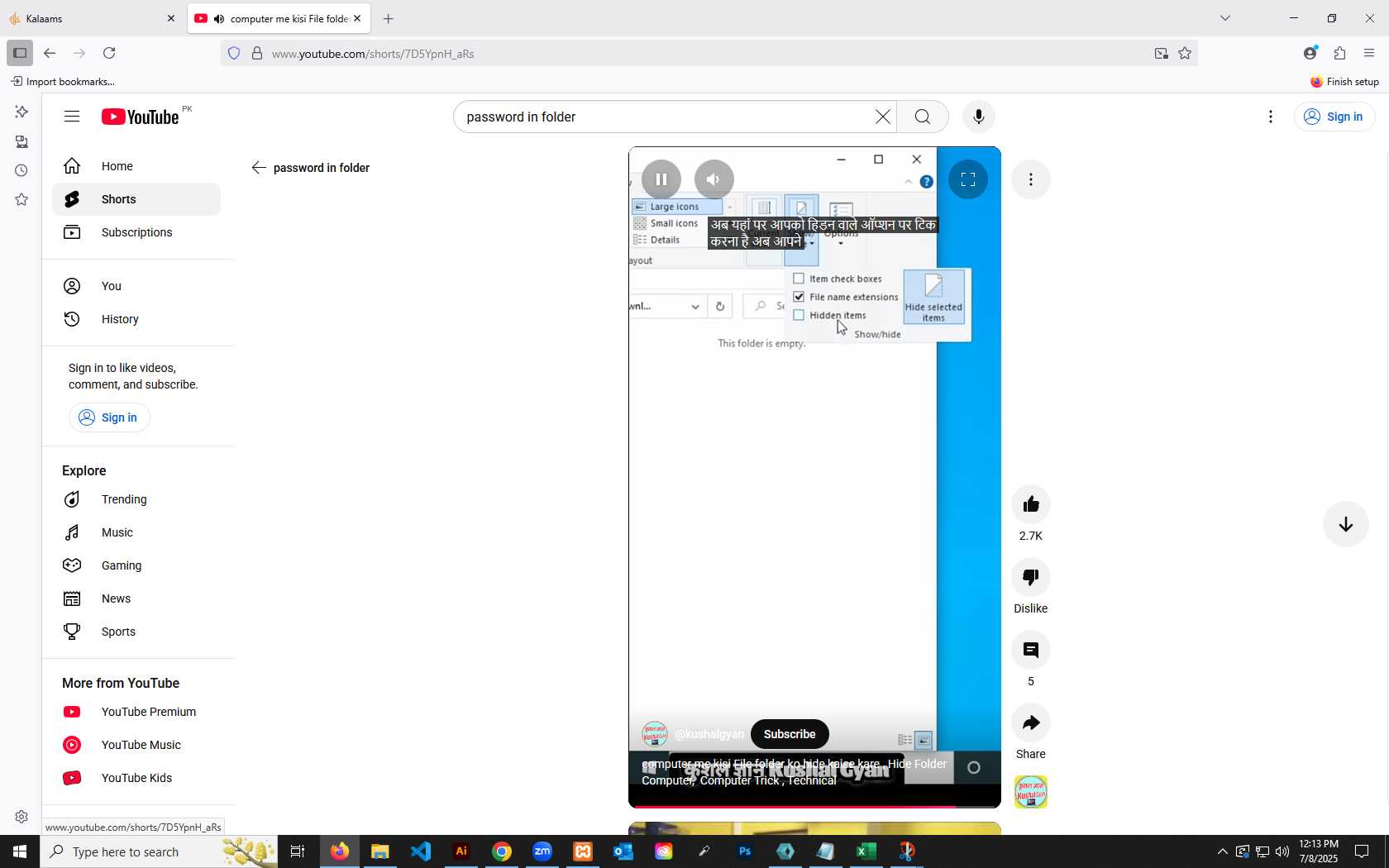Click Sign in button at top right
The image size is (1389, 868).
[1334, 117]
